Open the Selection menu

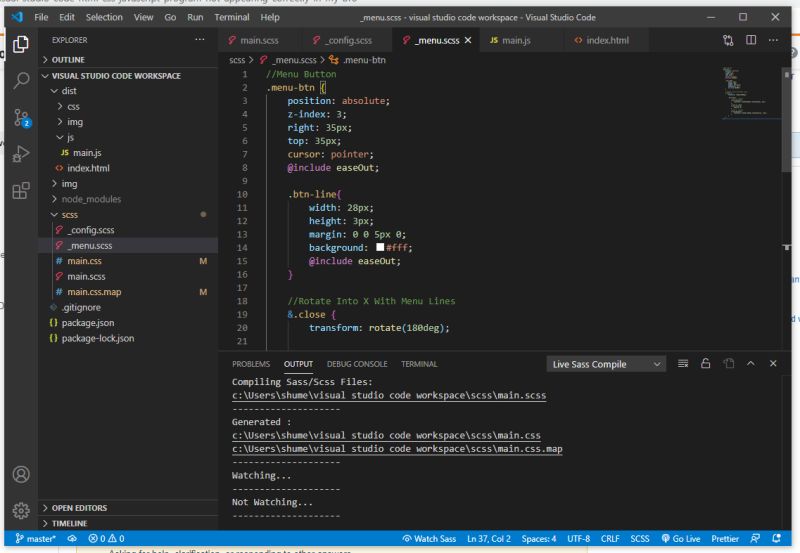click(104, 17)
